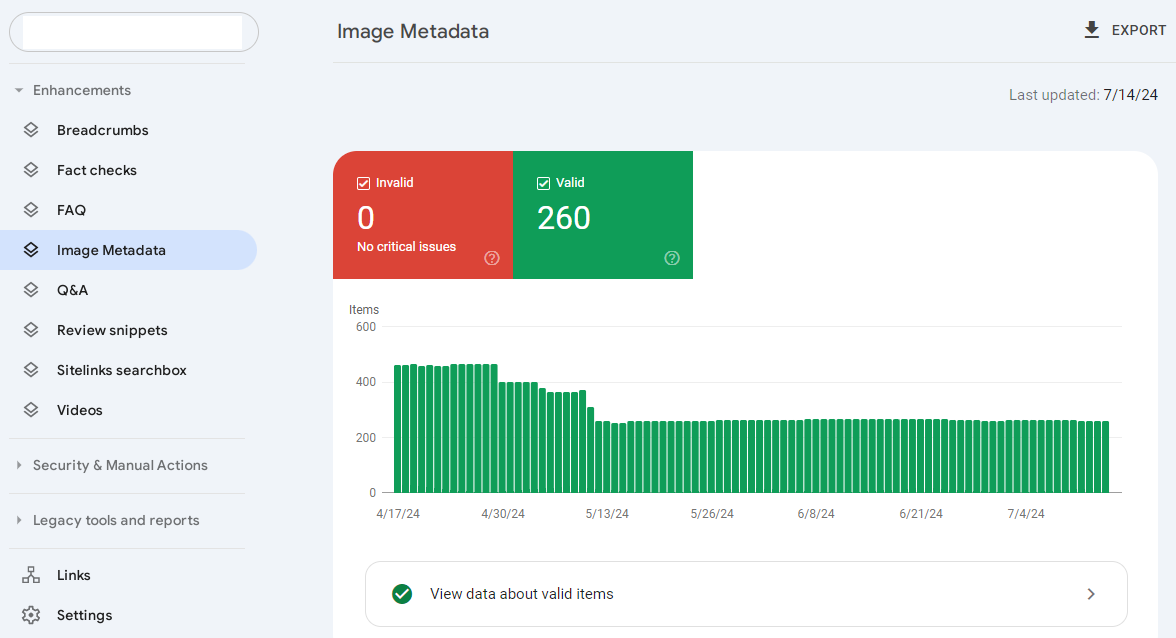1176x638 pixels.
Task: Open the Sitelinks searchbox report
Action: pos(121,370)
